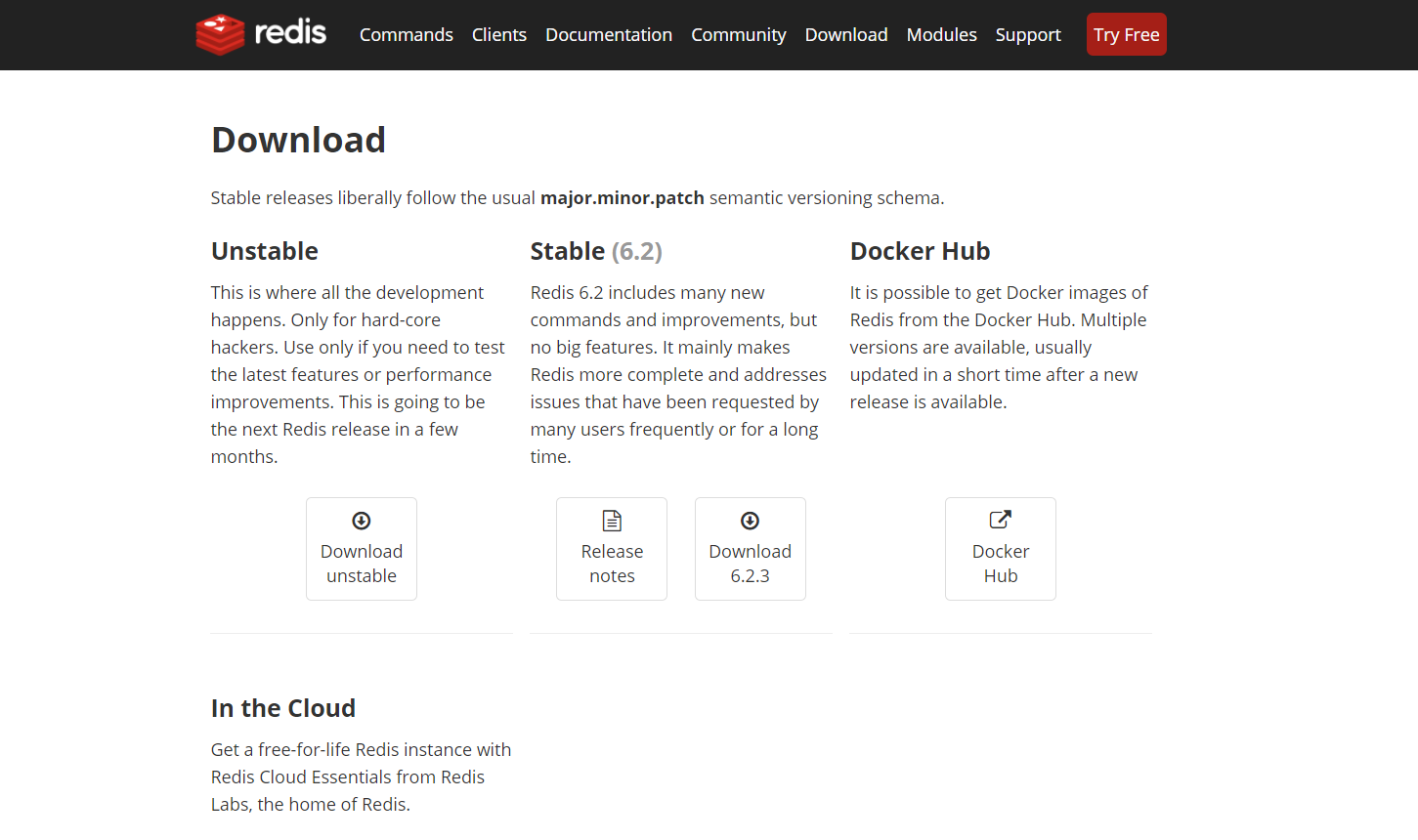
Task: Open the Support navigation item
Action: pos(1028,34)
